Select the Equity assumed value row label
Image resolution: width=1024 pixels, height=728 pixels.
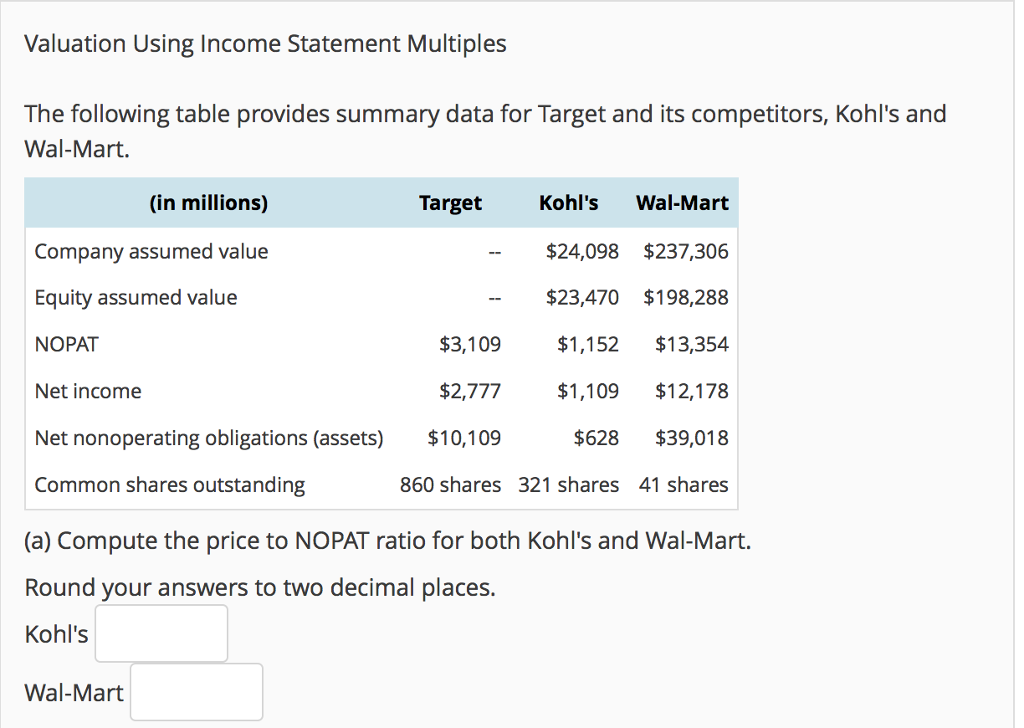coord(136,297)
